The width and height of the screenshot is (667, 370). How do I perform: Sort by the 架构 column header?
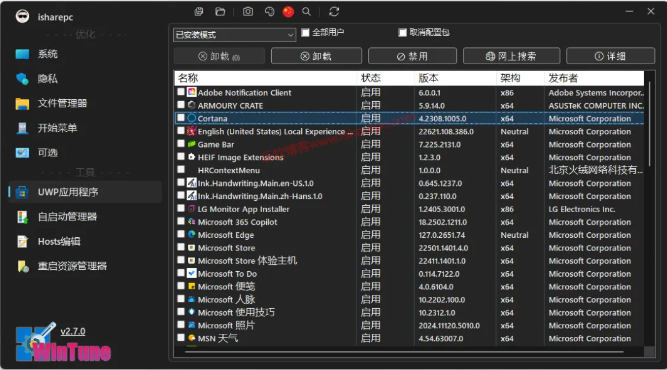click(x=520, y=78)
